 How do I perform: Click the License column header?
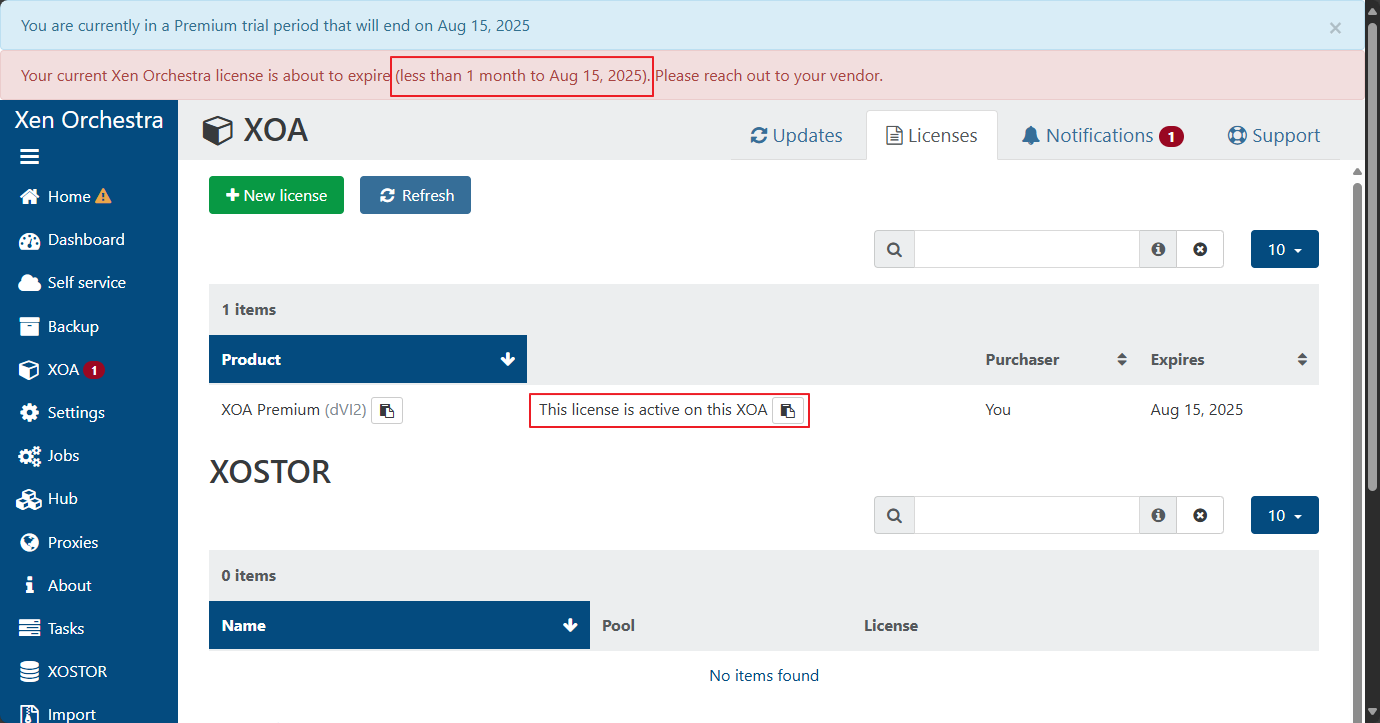coord(891,625)
